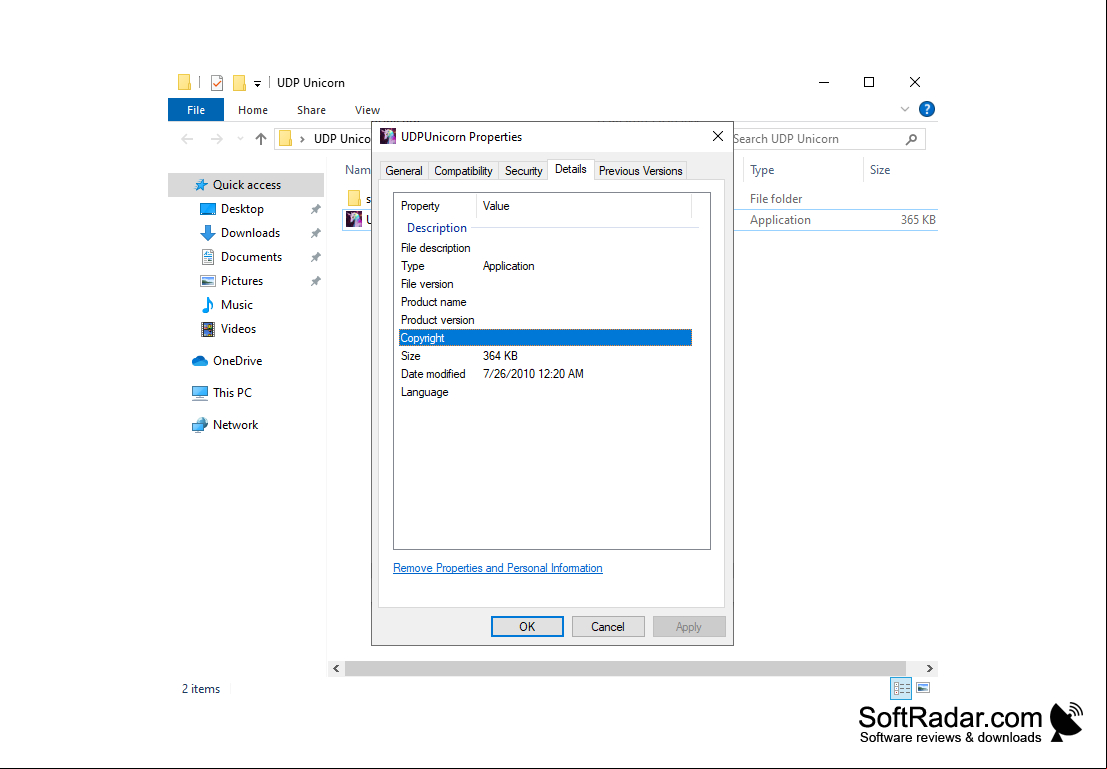The height and width of the screenshot is (769, 1107).
Task: Open the Share ribbon tab
Action: click(x=311, y=109)
